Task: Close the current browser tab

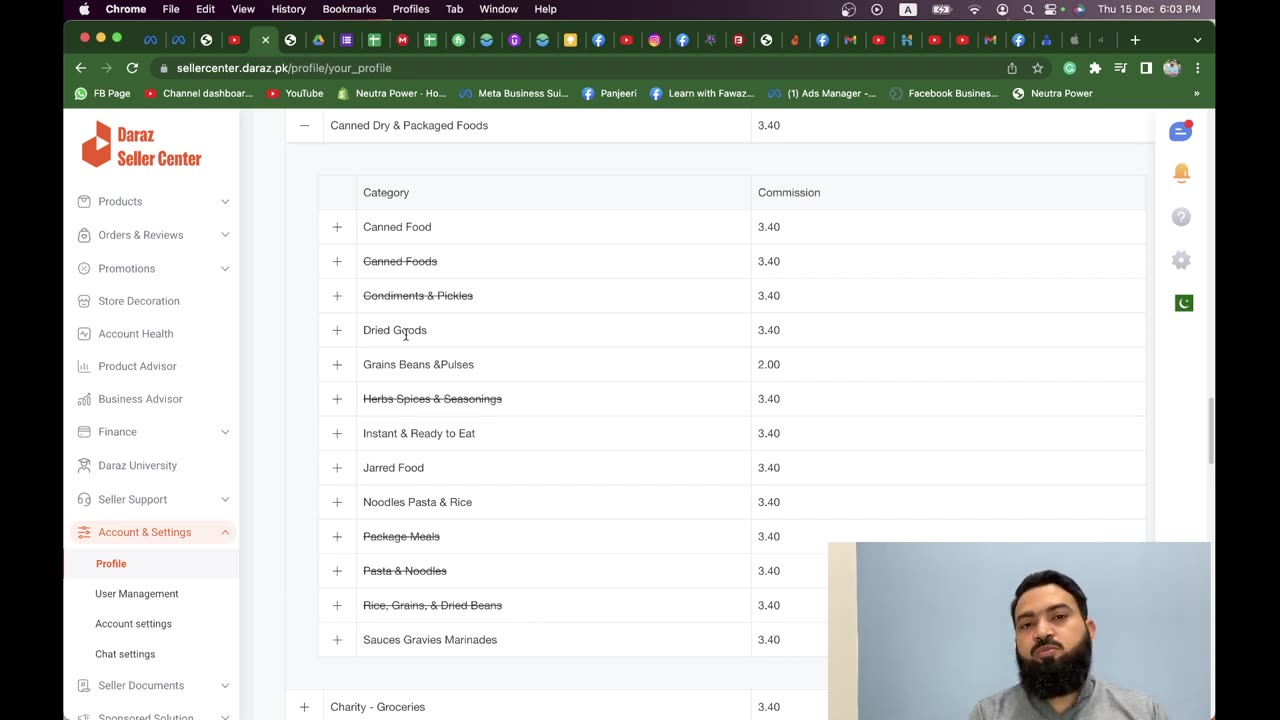Action: [x=265, y=40]
